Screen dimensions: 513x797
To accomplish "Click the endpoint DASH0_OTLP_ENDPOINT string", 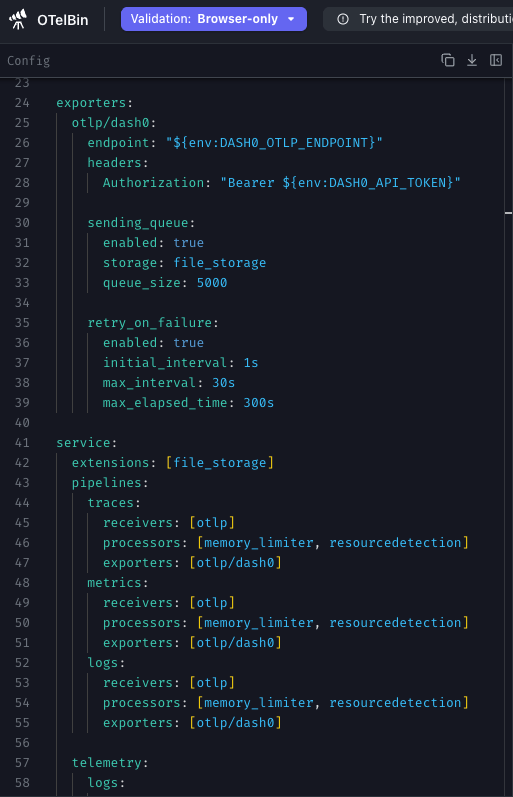I will 274,143.
